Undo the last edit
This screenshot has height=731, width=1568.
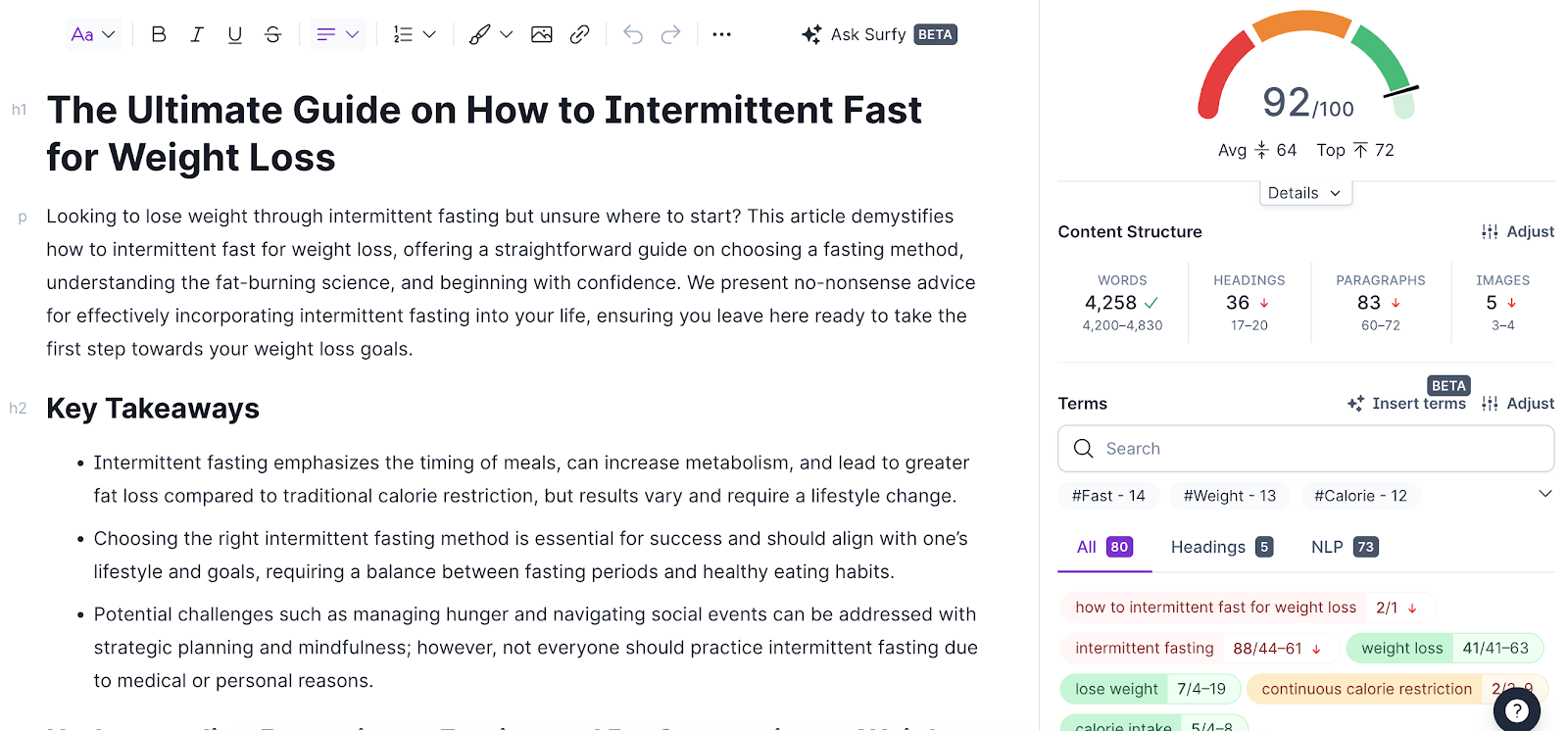(x=632, y=33)
